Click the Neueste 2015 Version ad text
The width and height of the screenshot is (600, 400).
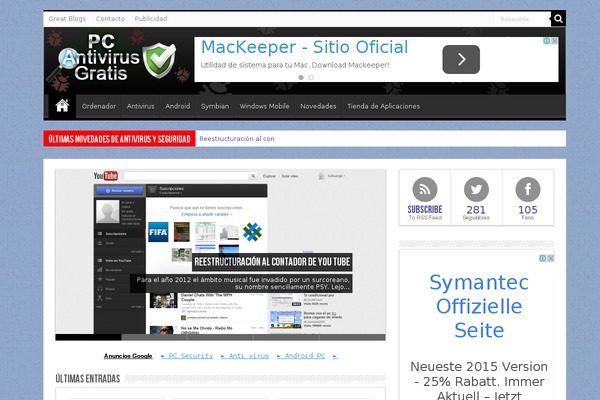pos(479,380)
